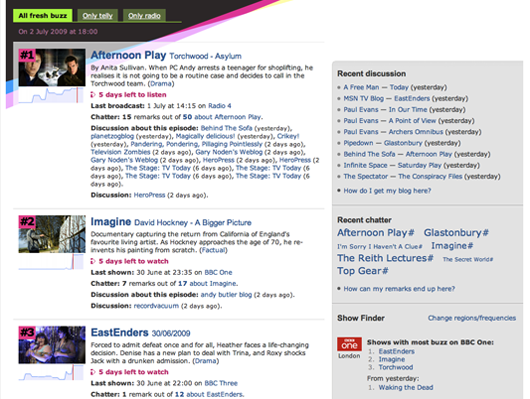Open 'Change regions/frequencies' in Show Finder
This screenshot has height=399, width=530.
coord(472,318)
